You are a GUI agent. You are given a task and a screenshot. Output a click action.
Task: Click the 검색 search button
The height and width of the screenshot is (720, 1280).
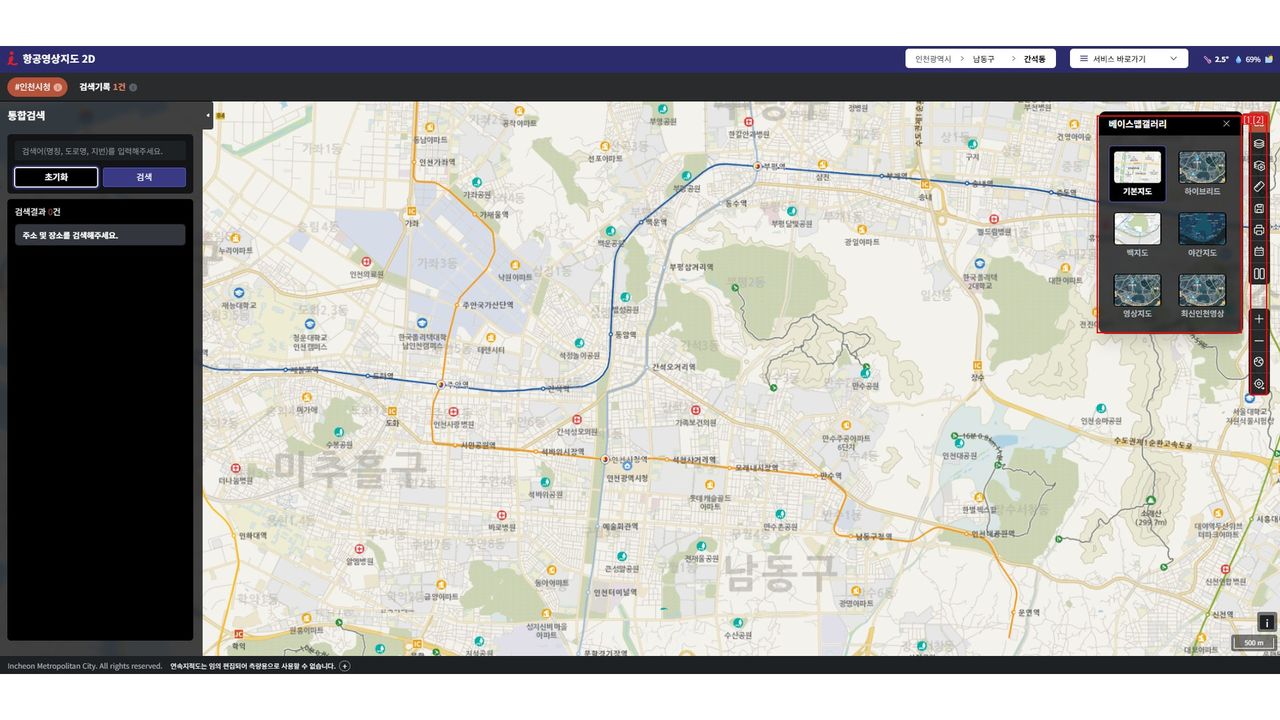tap(144, 177)
